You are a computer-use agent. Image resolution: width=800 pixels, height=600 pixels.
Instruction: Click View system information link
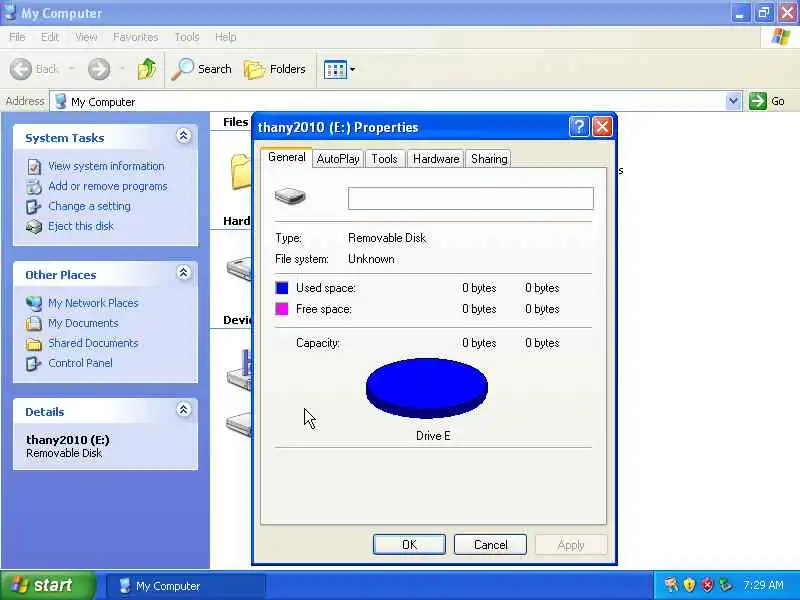point(106,166)
